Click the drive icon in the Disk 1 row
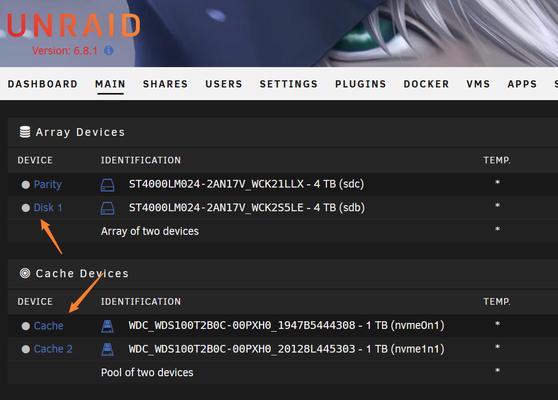 point(107,208)
